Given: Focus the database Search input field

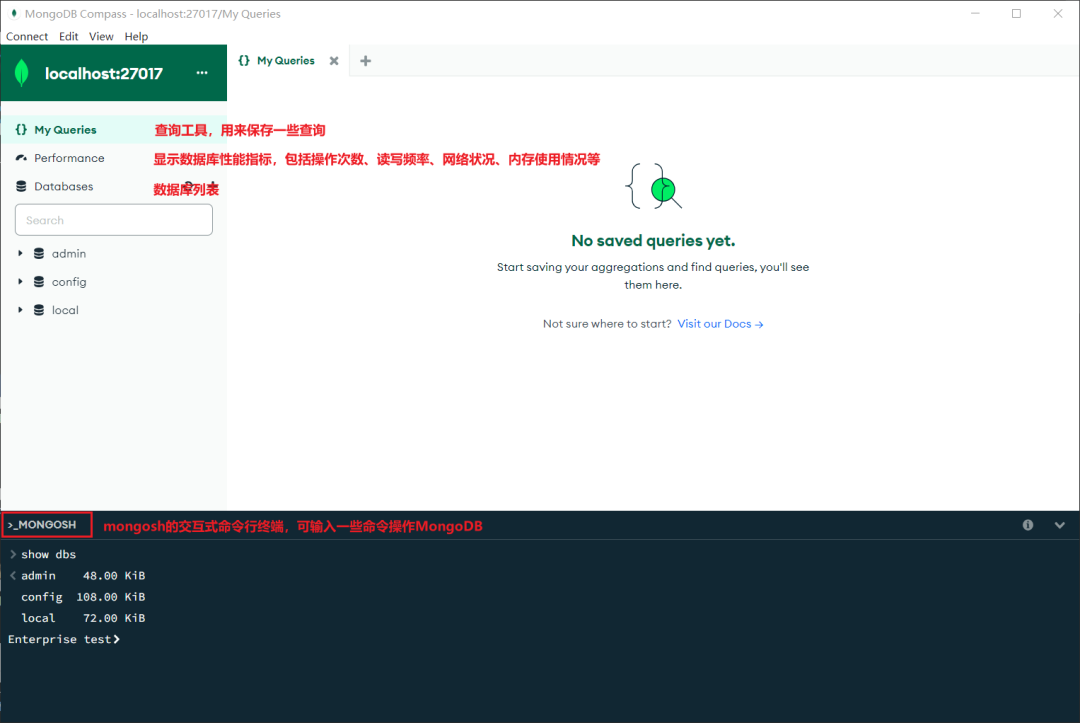Looking at the screenshot, I should click(114, 220).
